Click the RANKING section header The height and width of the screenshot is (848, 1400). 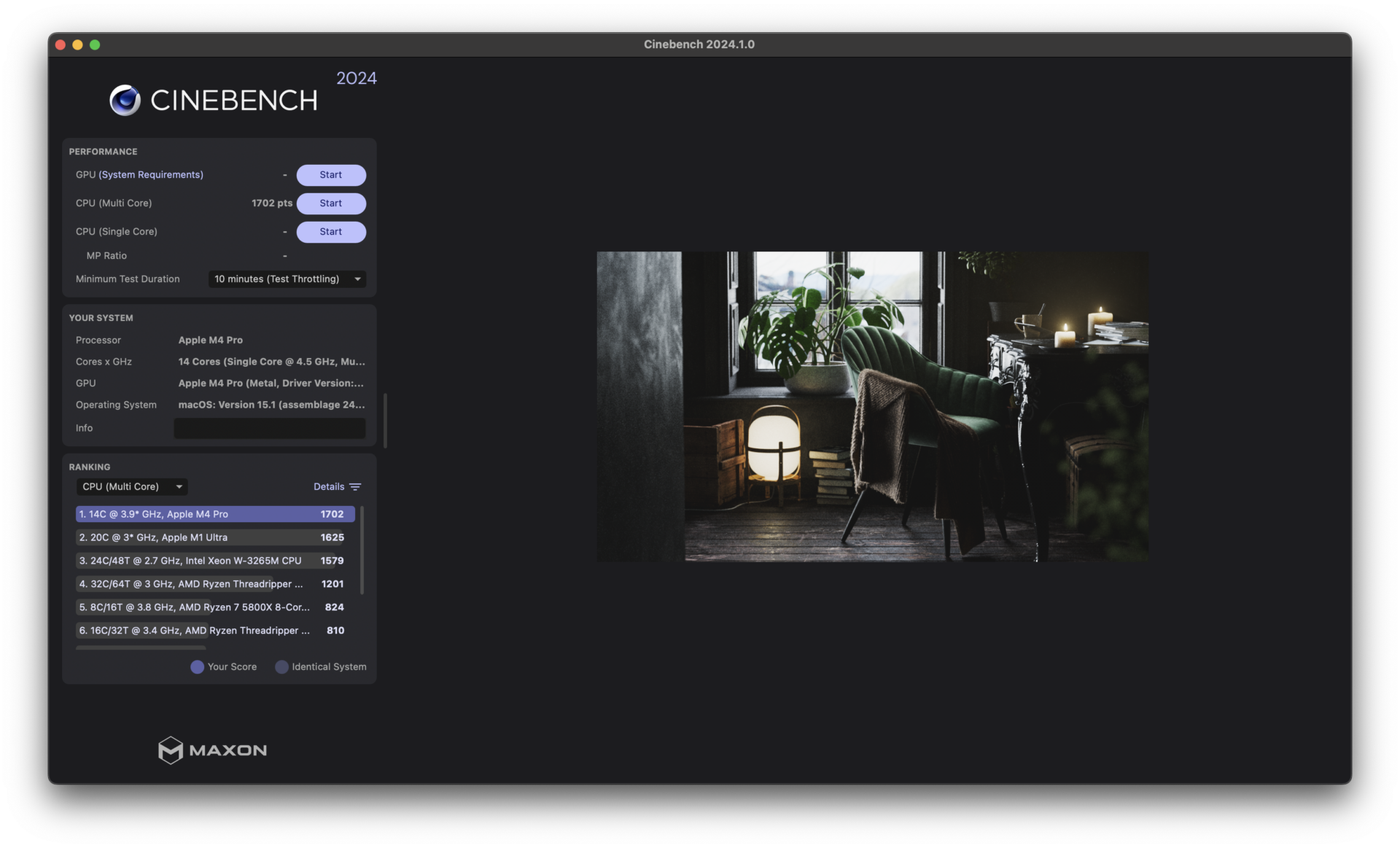tap(90, 467)
